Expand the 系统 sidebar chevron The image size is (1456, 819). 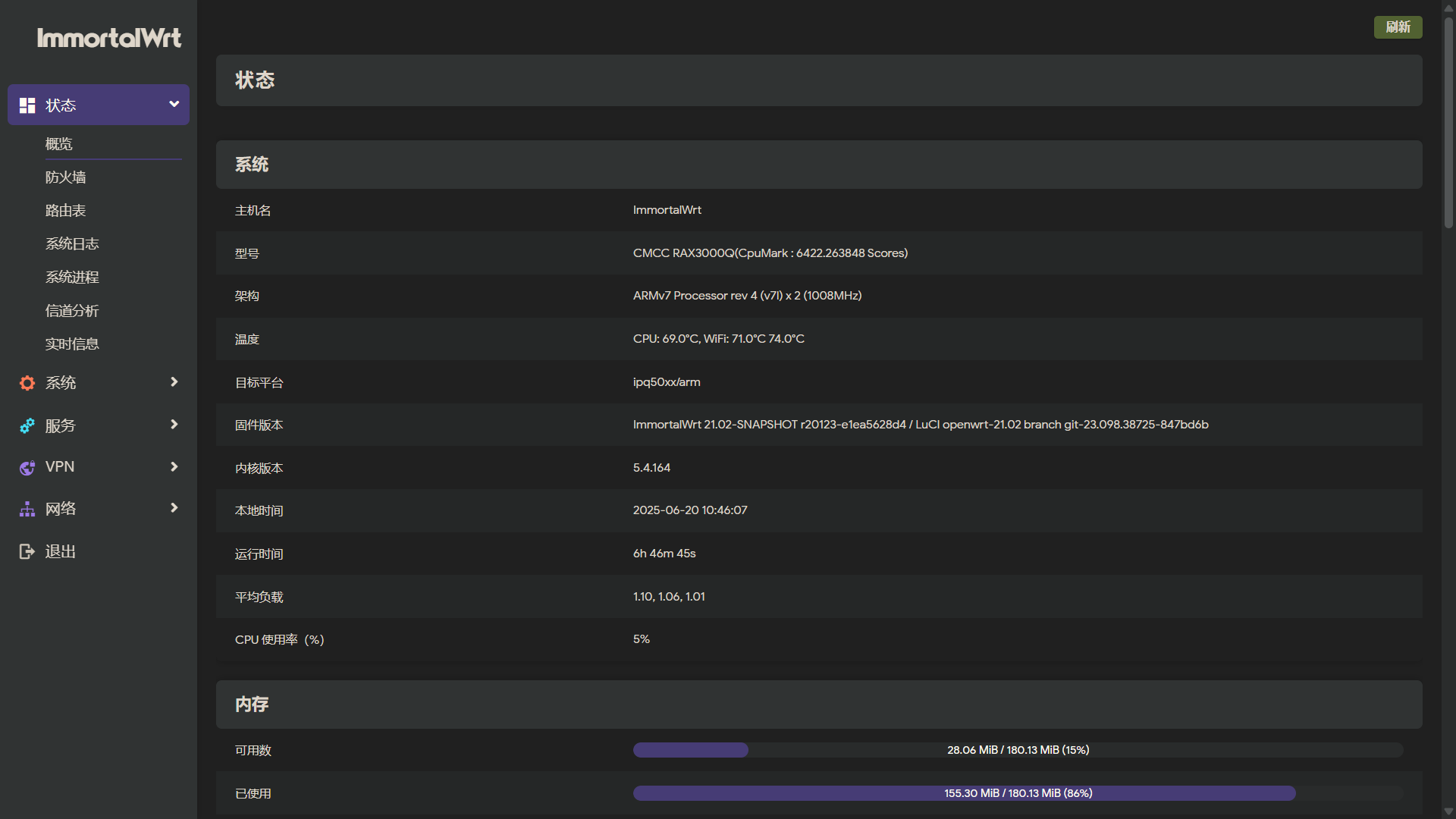pyautogui.click(x=174, y=381)
